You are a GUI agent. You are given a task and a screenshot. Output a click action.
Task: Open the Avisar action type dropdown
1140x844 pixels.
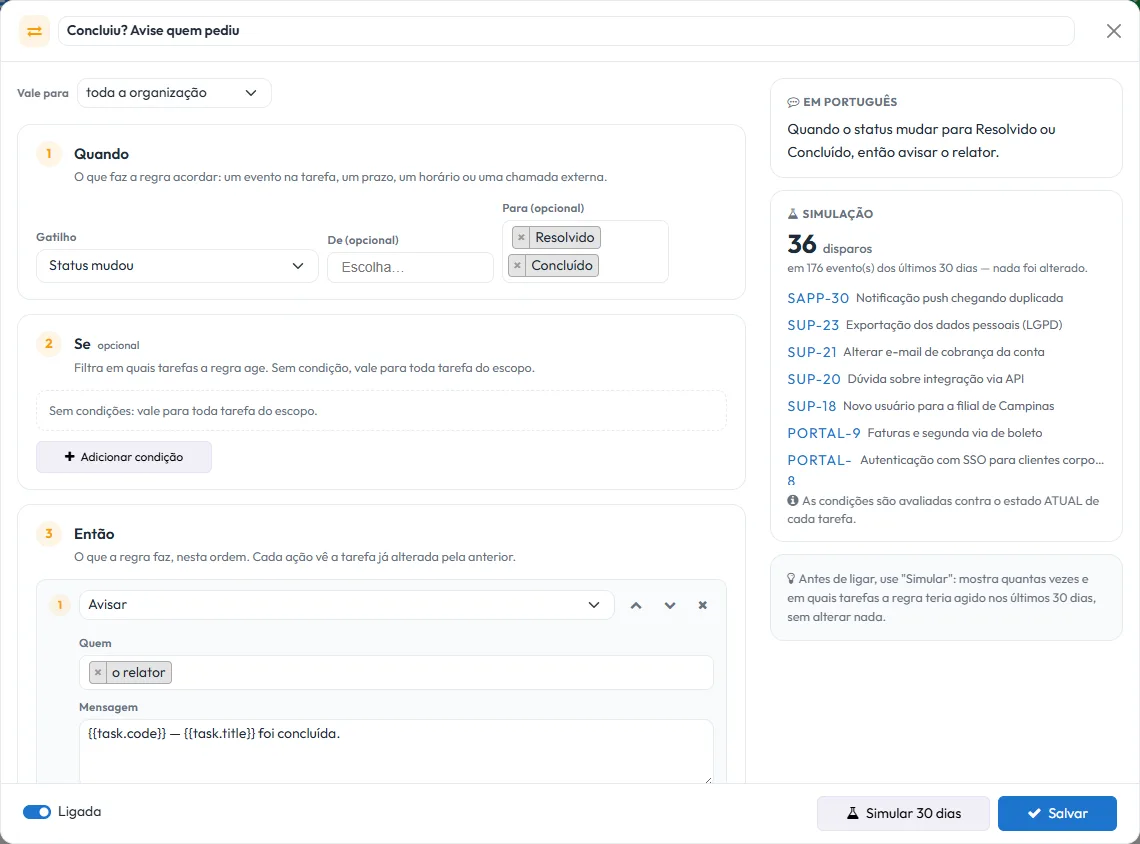tap(346, 605)
